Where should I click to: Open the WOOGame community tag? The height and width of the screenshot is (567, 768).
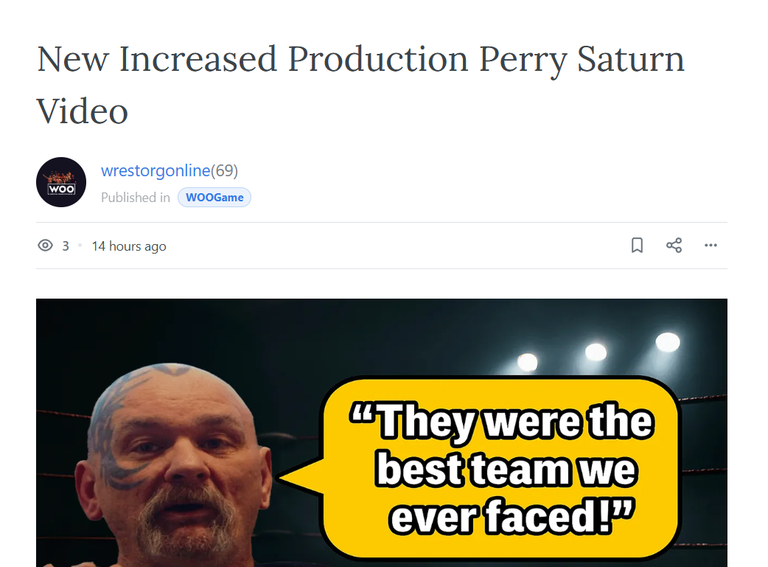(215, 197)
